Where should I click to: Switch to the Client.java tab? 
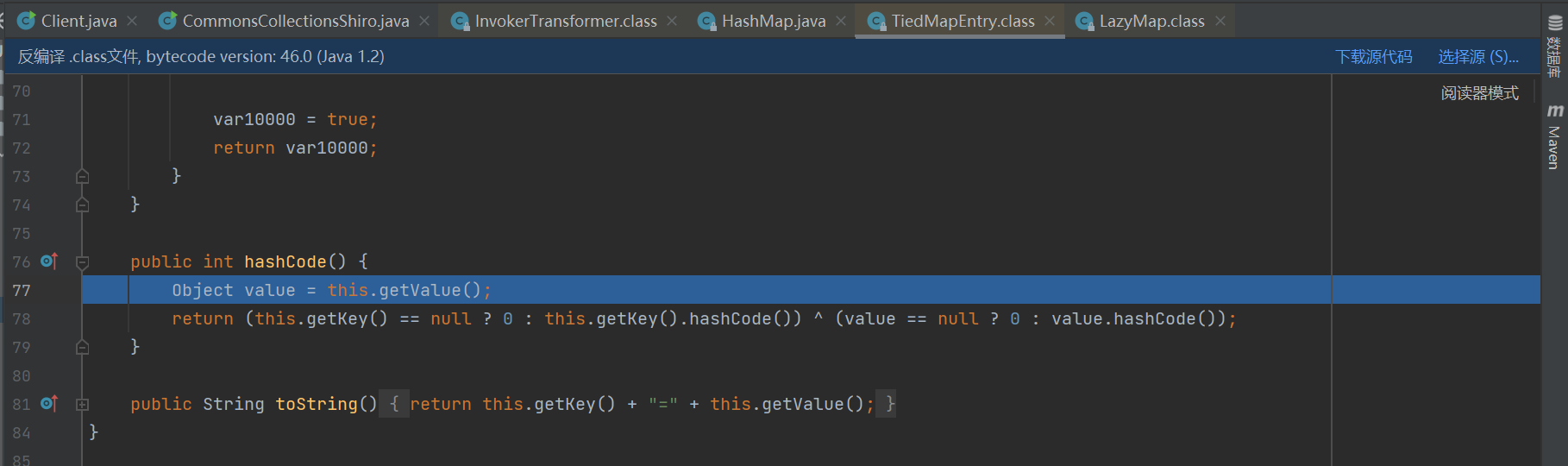click(78, 21)
